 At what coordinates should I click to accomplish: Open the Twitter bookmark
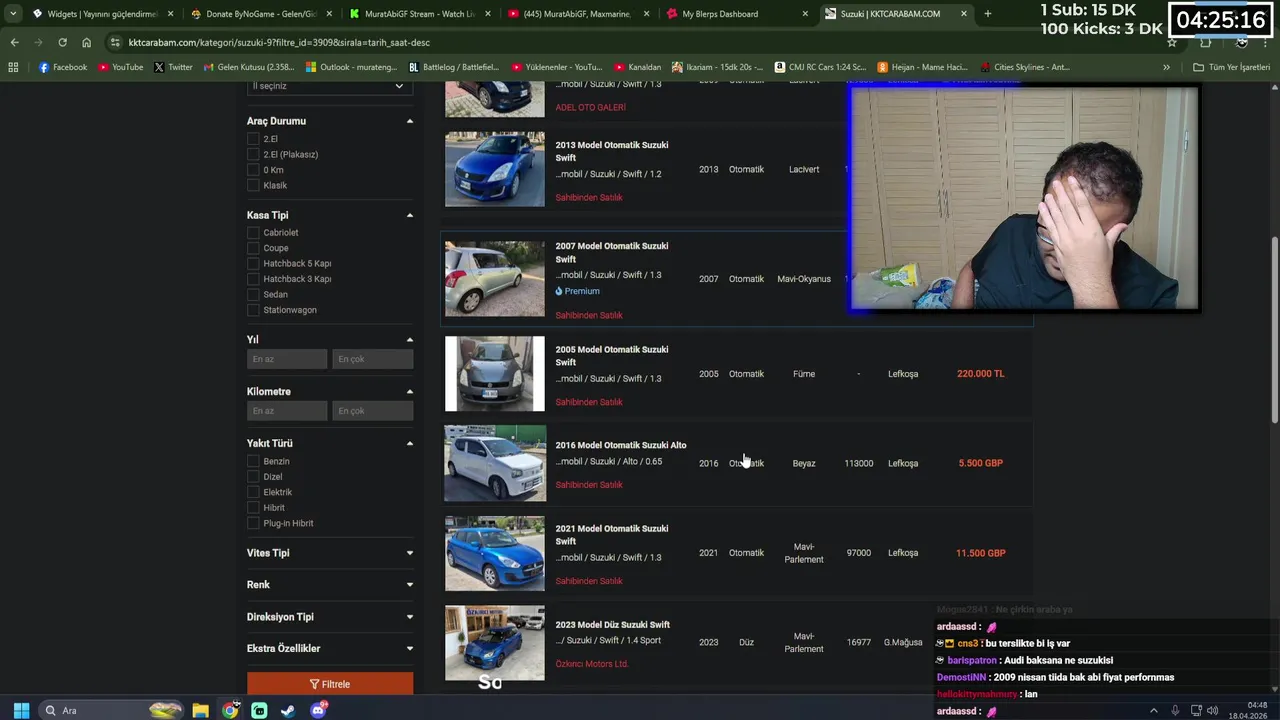click(x=173, y=67)
